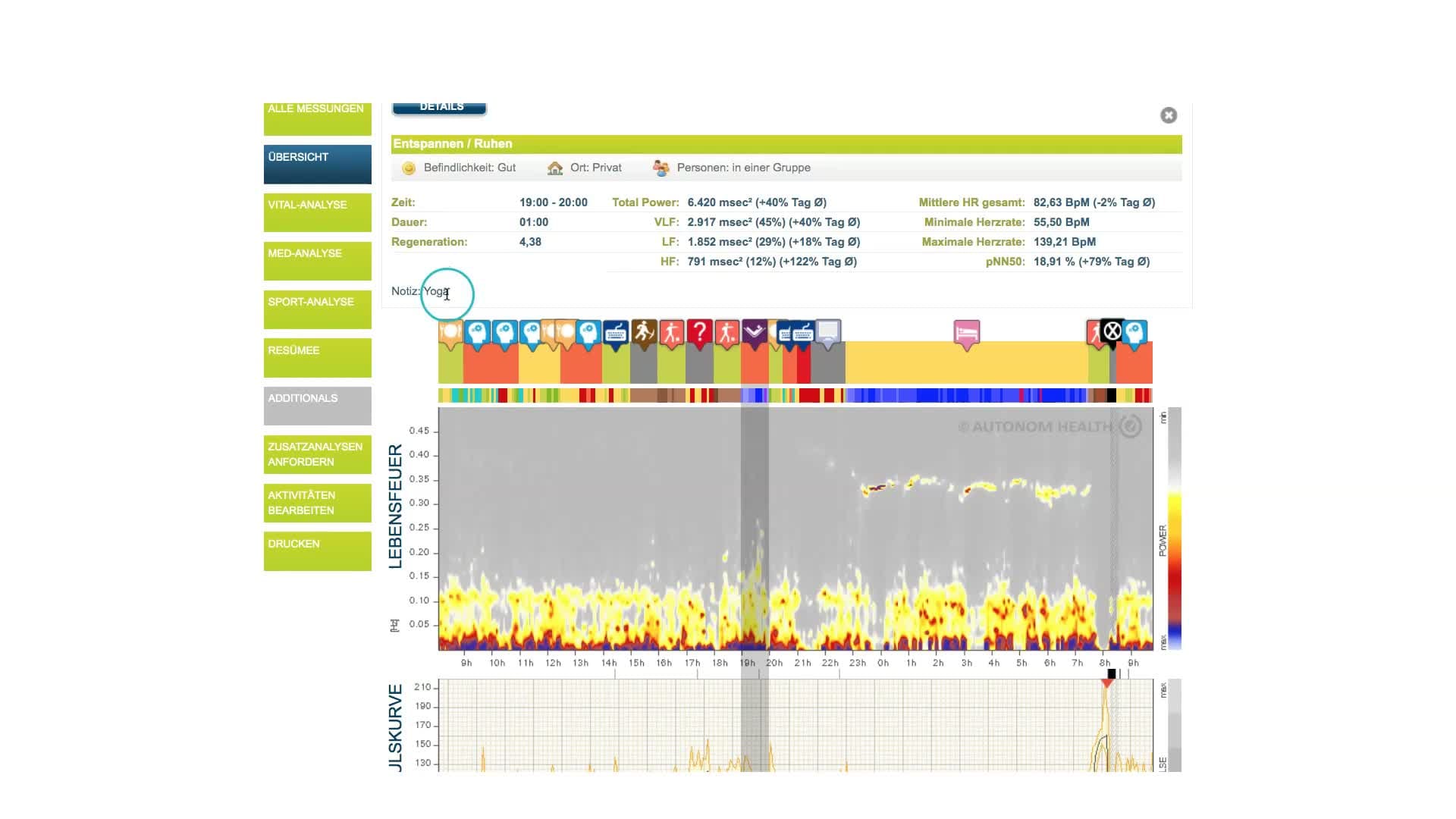Click the Power color scale bar
Screen dimensions: 1456x819
click(x=1174, y=531)
